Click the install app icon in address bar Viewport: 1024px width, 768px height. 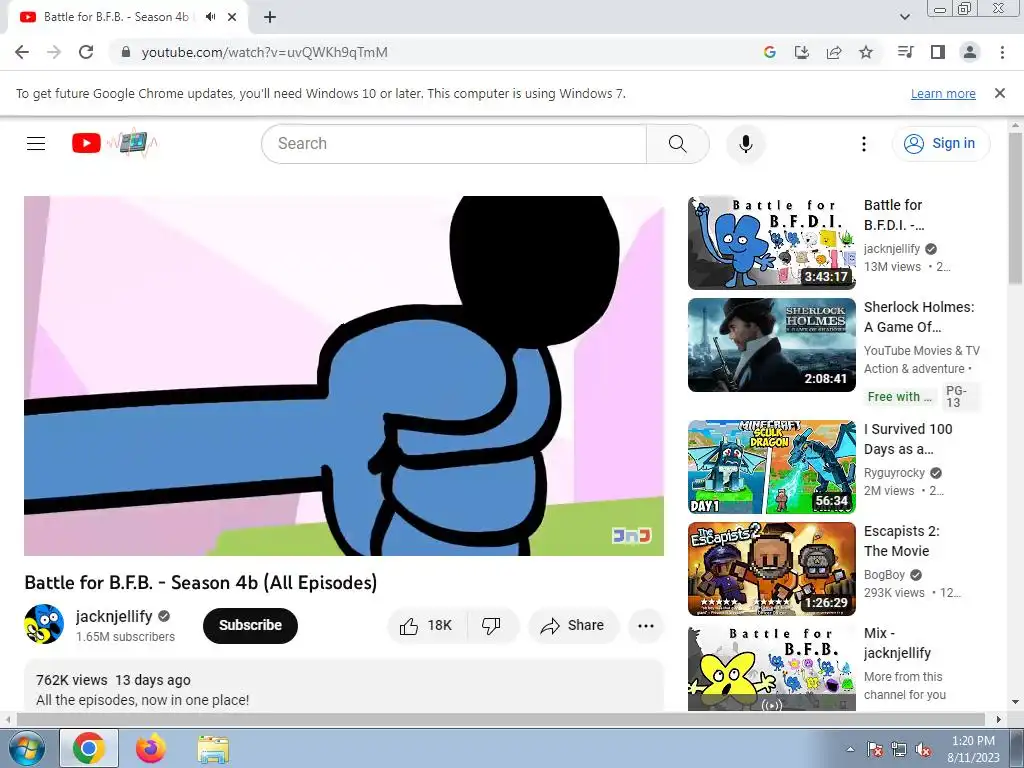tap(802, 52)
